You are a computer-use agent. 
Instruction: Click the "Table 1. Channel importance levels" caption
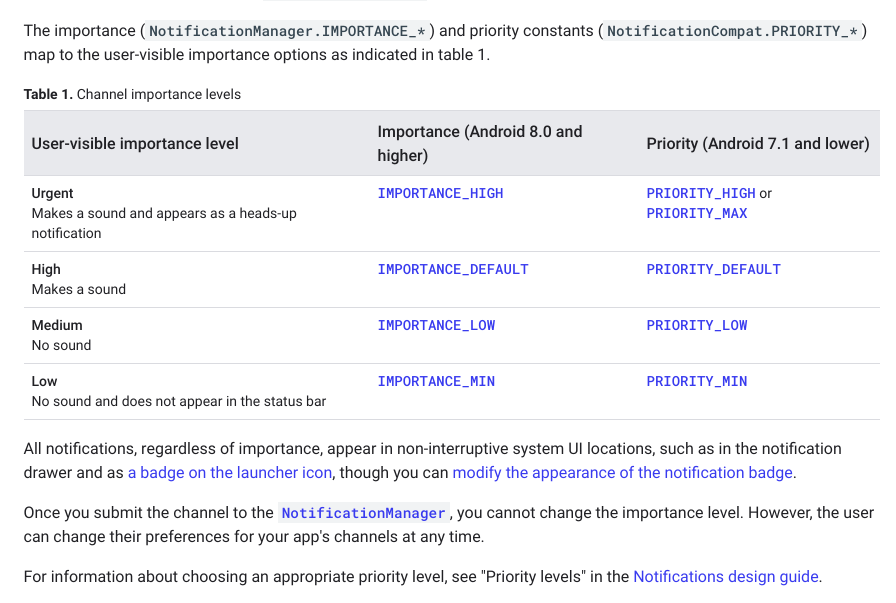tap(132, 95)
